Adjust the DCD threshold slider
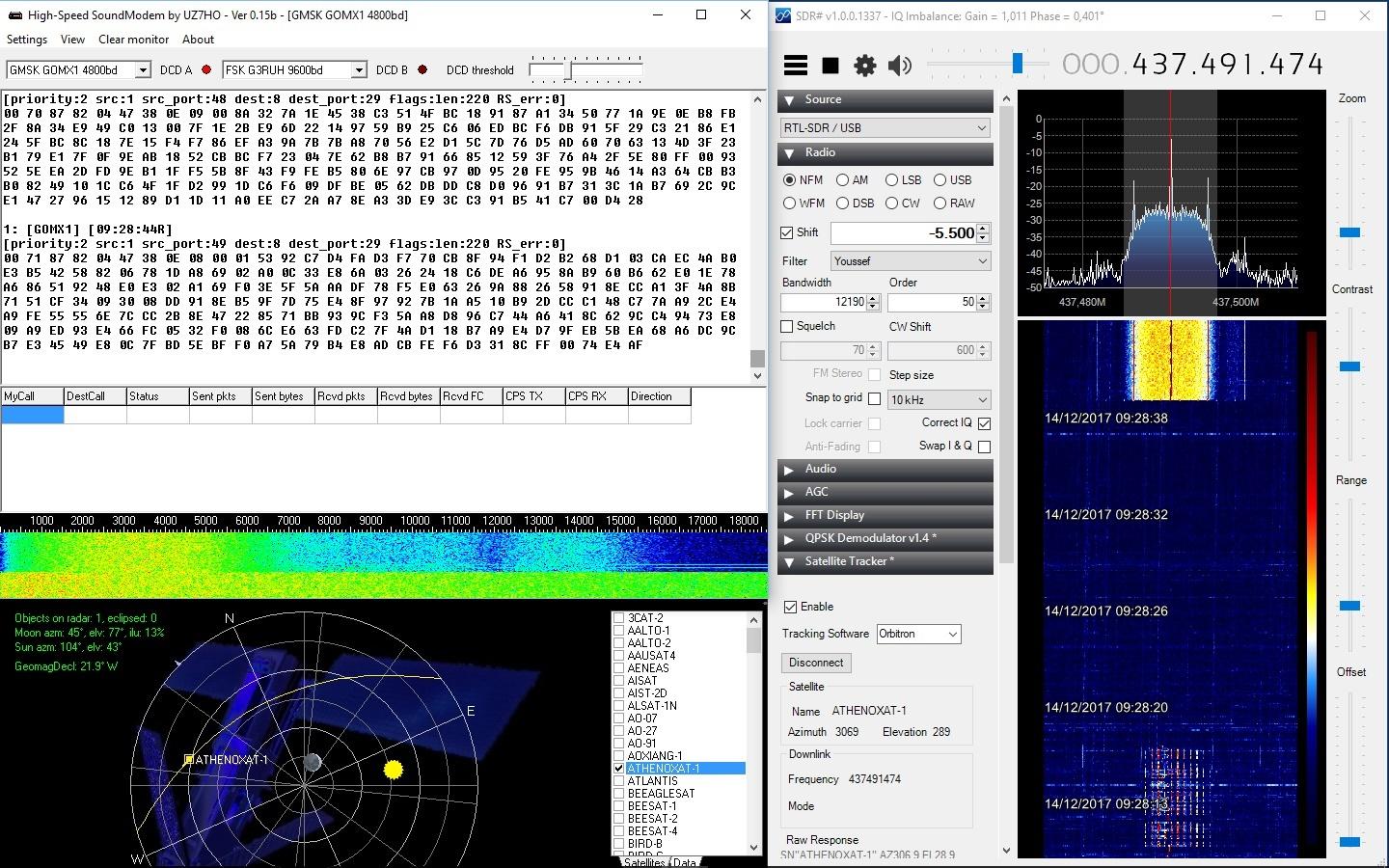This screenshot has width=1389, height=868. pyautogui.click(x=569, y=70)
